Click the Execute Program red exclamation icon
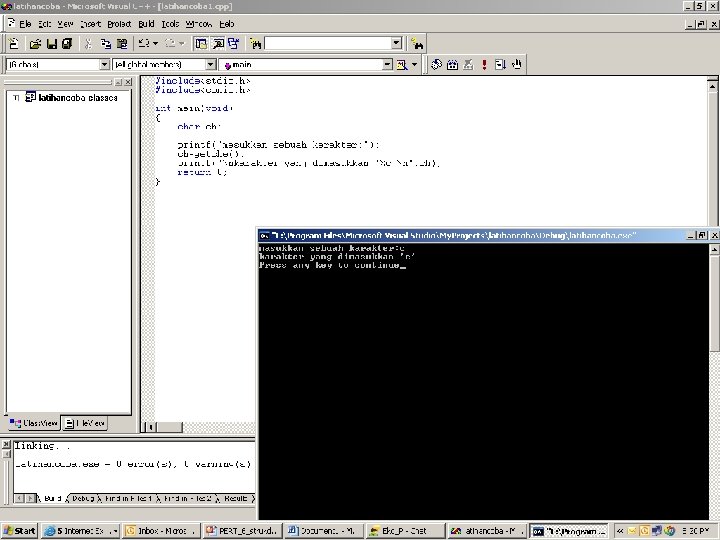The width and height of the screenshot is (720, 540). [484, 64]
